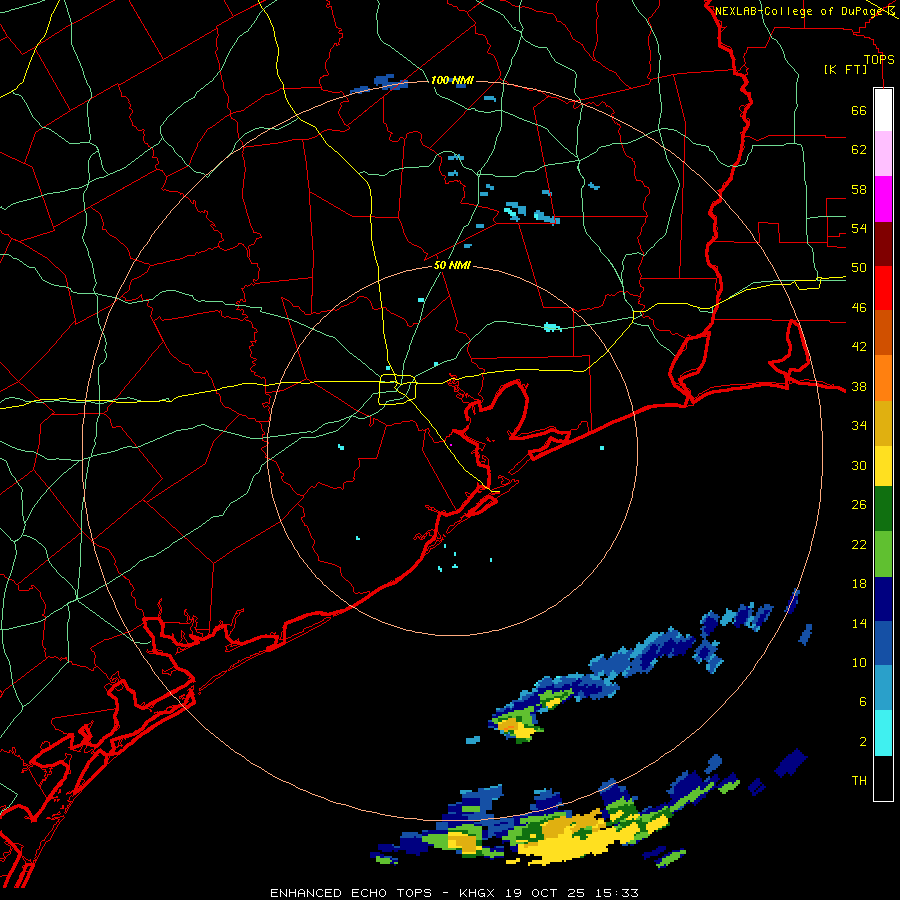The image size is (900, 900).
Task: Pick the dark green legend swatch
Action: point(883,509)
